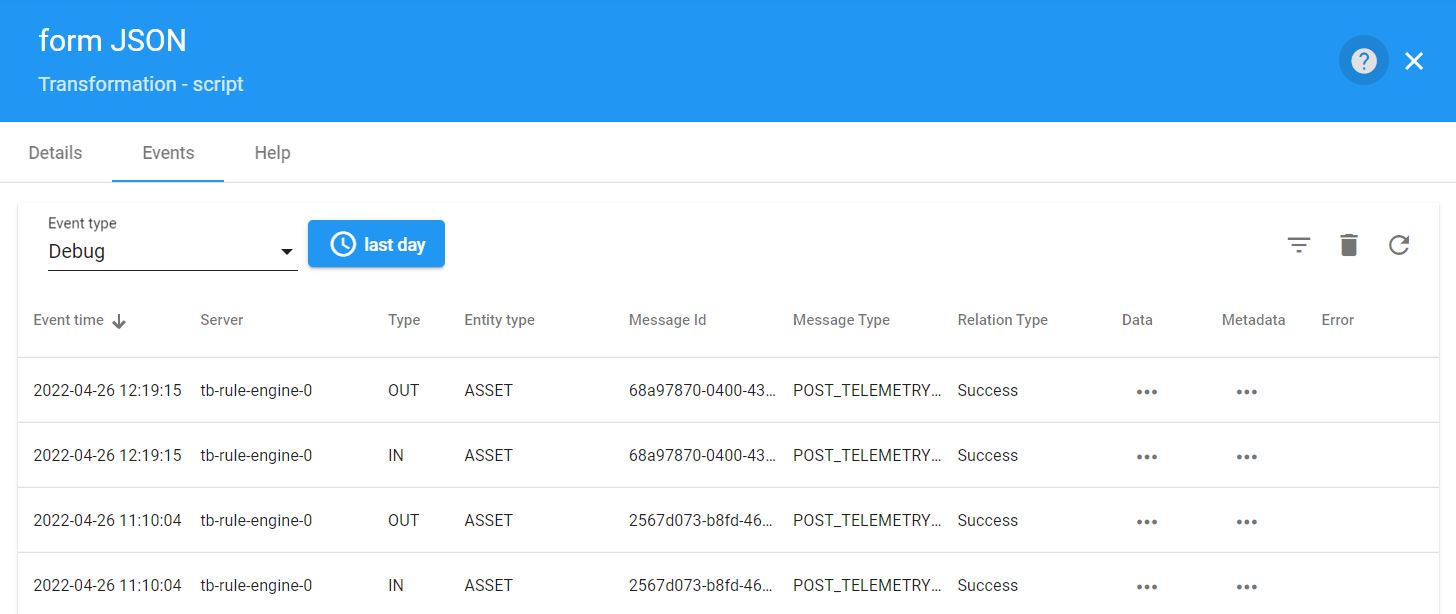Close the form JSON details panel
Image resolution: width=1456 pixels, height=614 pixels.
(x=1414, y=61)
